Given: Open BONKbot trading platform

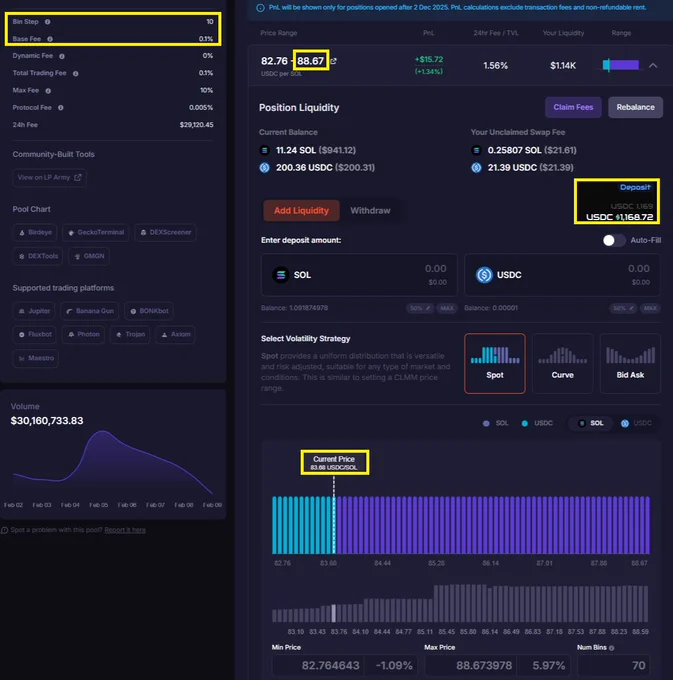Looking at the screenshot, I should coord(149,311).
